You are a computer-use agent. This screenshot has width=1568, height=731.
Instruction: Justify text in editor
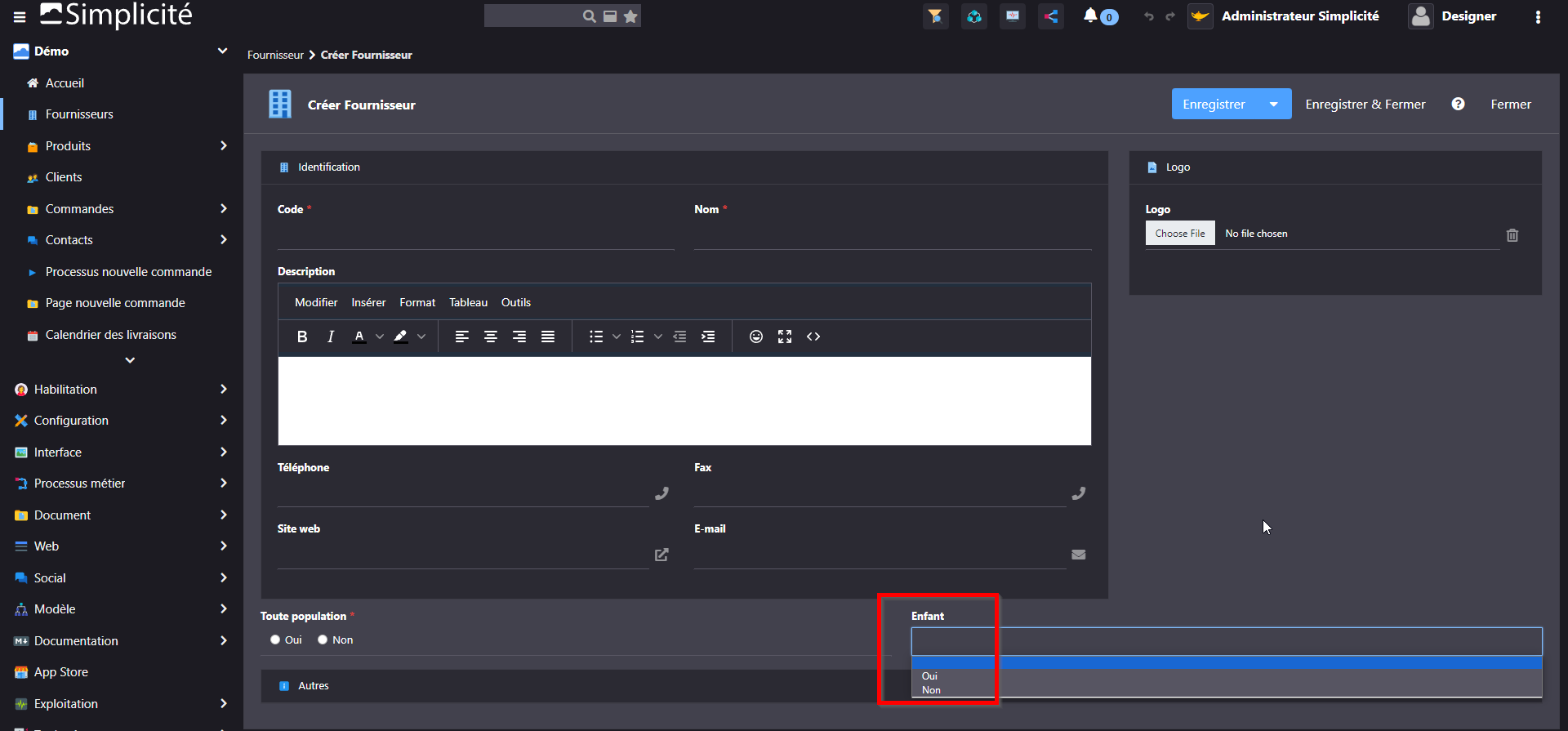coord(548,337)
